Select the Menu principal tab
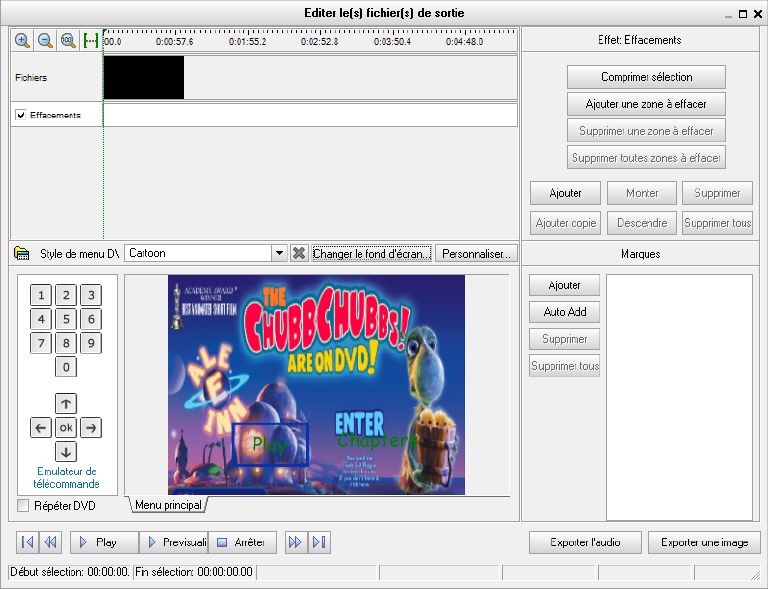This screenshot has height=589, width=768. (168, 505)
